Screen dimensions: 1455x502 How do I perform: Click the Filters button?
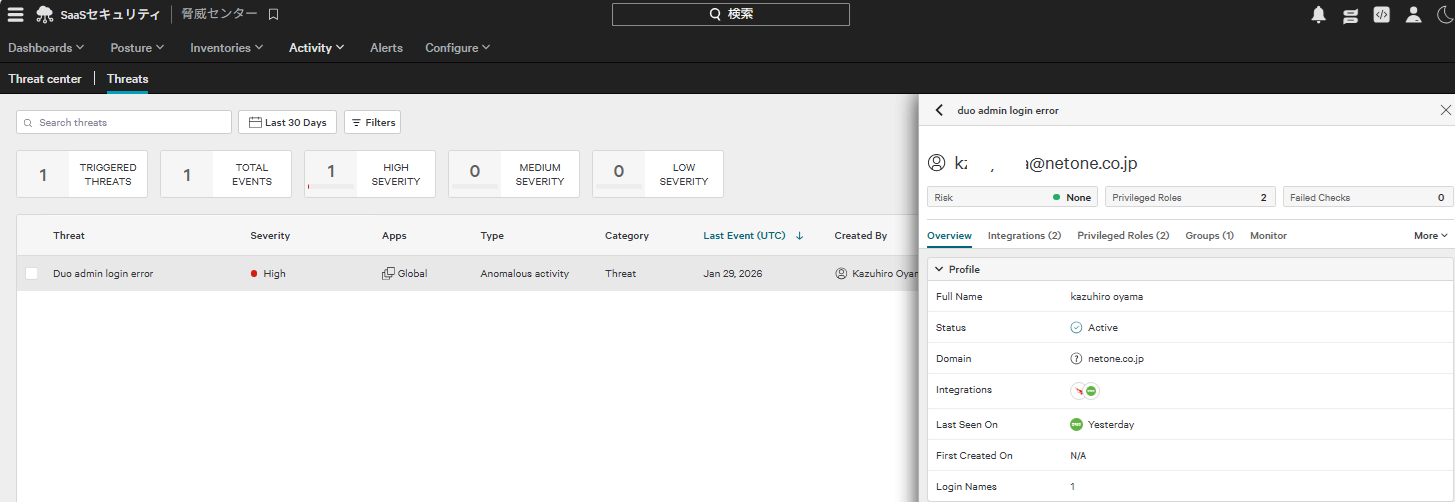tap(373, 122)
